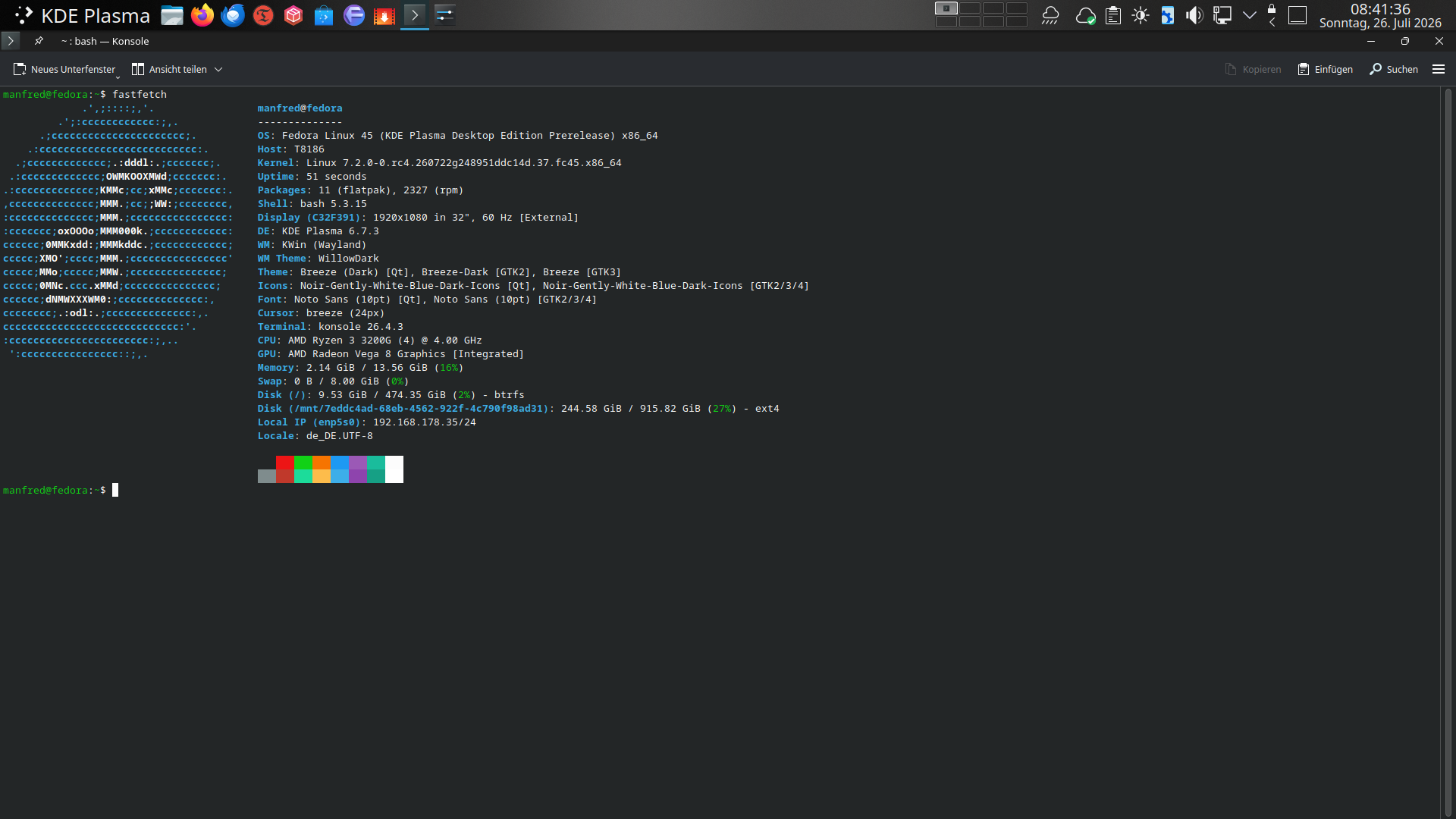Open the red cube app icon
This screenshot has width=1456, height=819.
(x=293, y=15)
